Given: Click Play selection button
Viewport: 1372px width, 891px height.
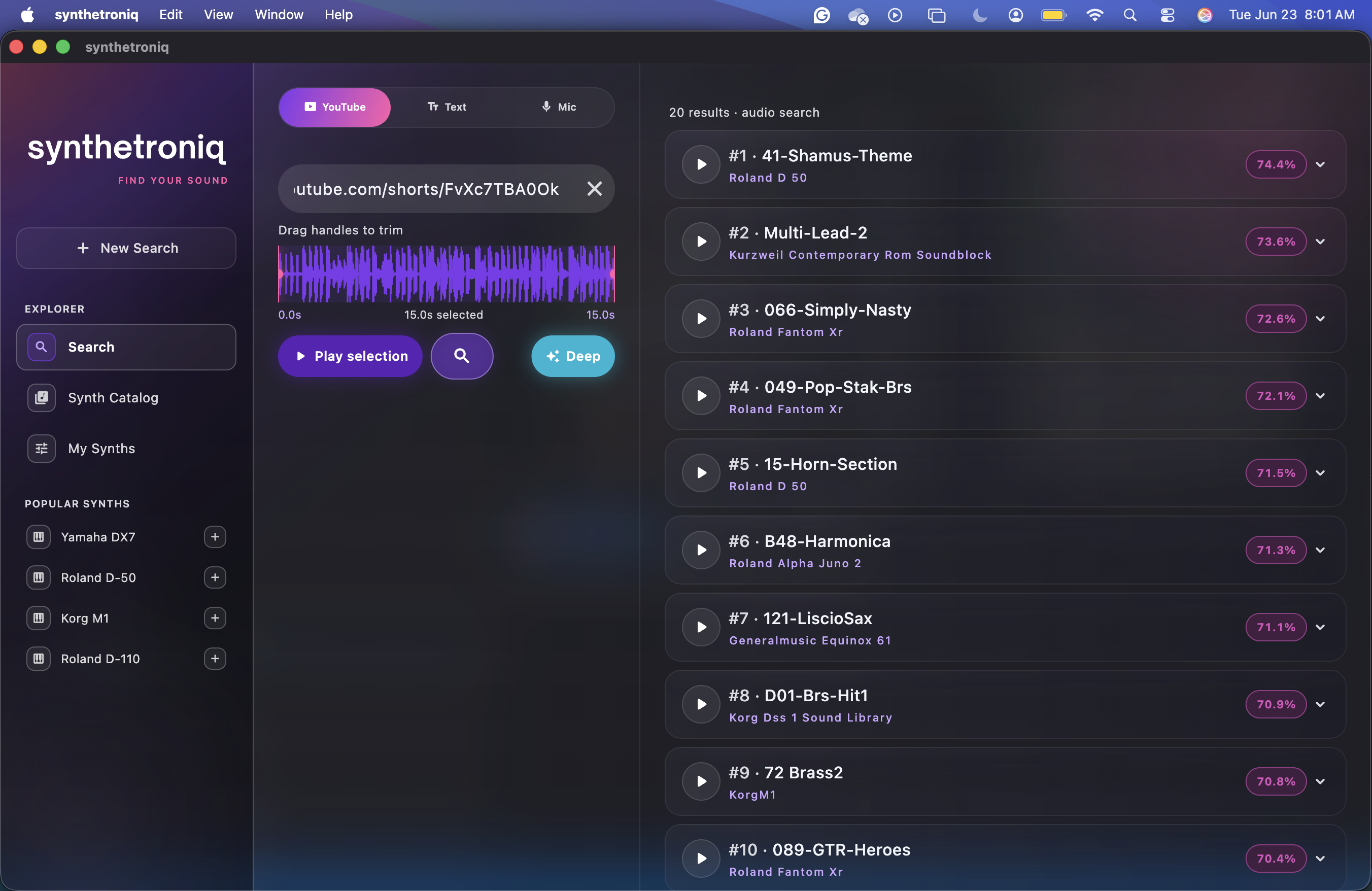Looking at the screenshot, I should [x=351, y=356].
